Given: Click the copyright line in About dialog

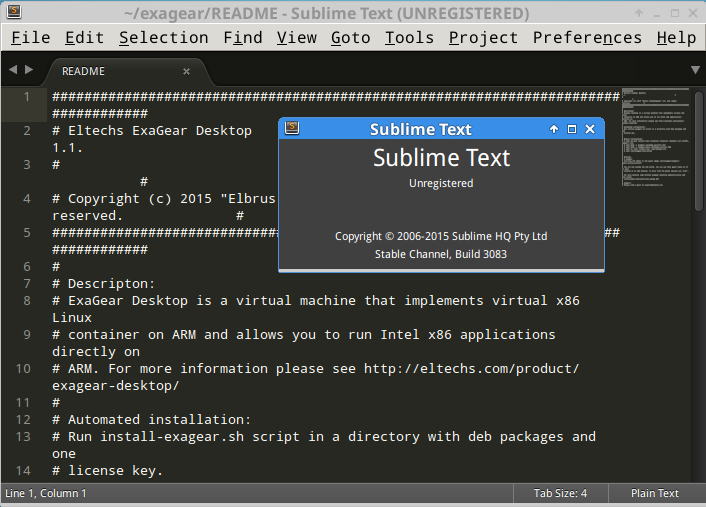Looking at the screenshot, I should pos(441,236).
